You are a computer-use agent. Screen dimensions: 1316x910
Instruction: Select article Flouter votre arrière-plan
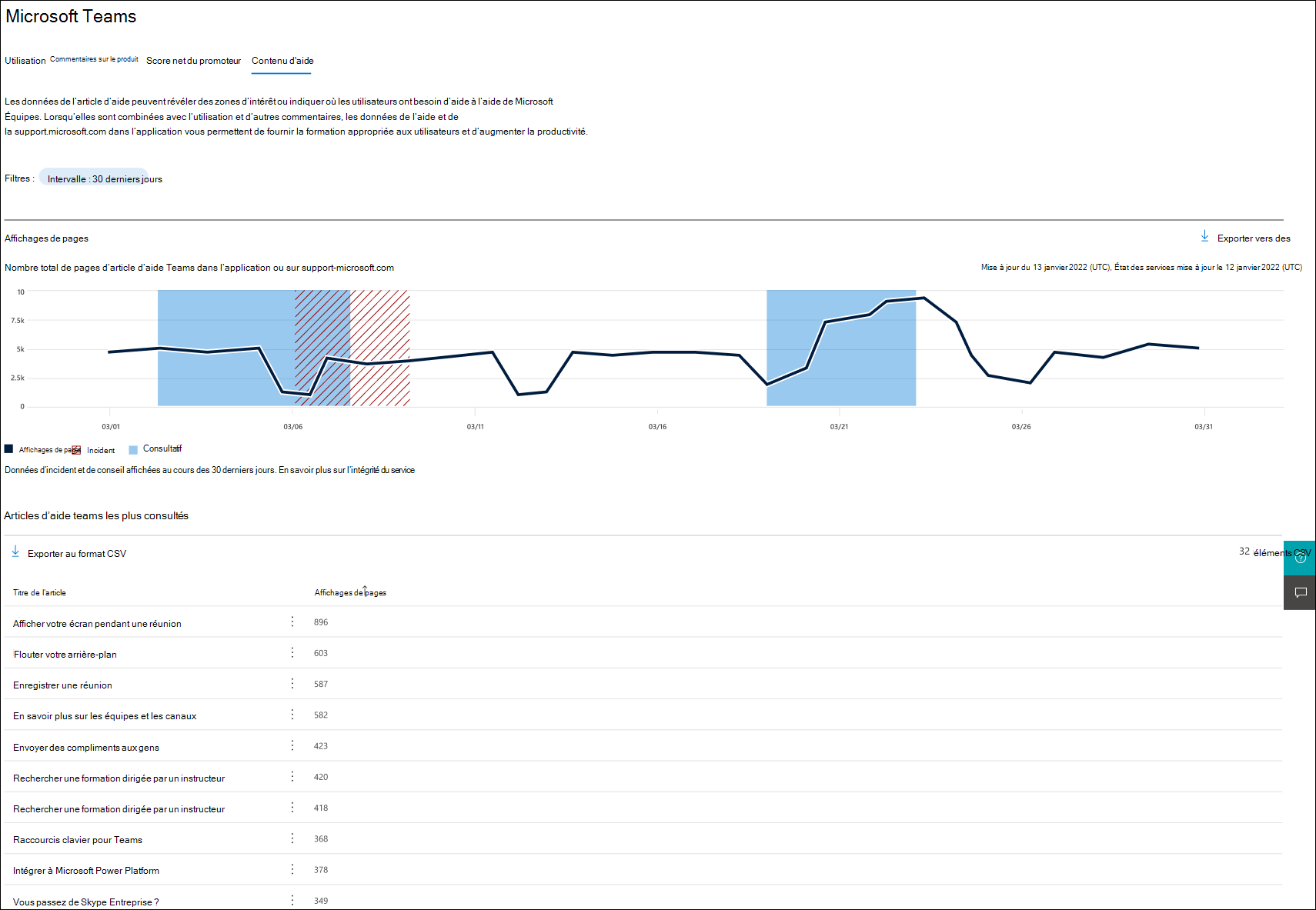click(x=65, y=655)
